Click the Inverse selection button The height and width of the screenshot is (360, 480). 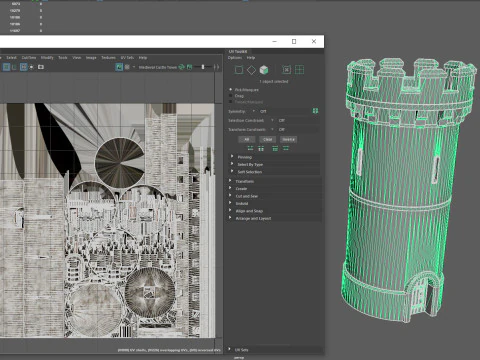288,139
